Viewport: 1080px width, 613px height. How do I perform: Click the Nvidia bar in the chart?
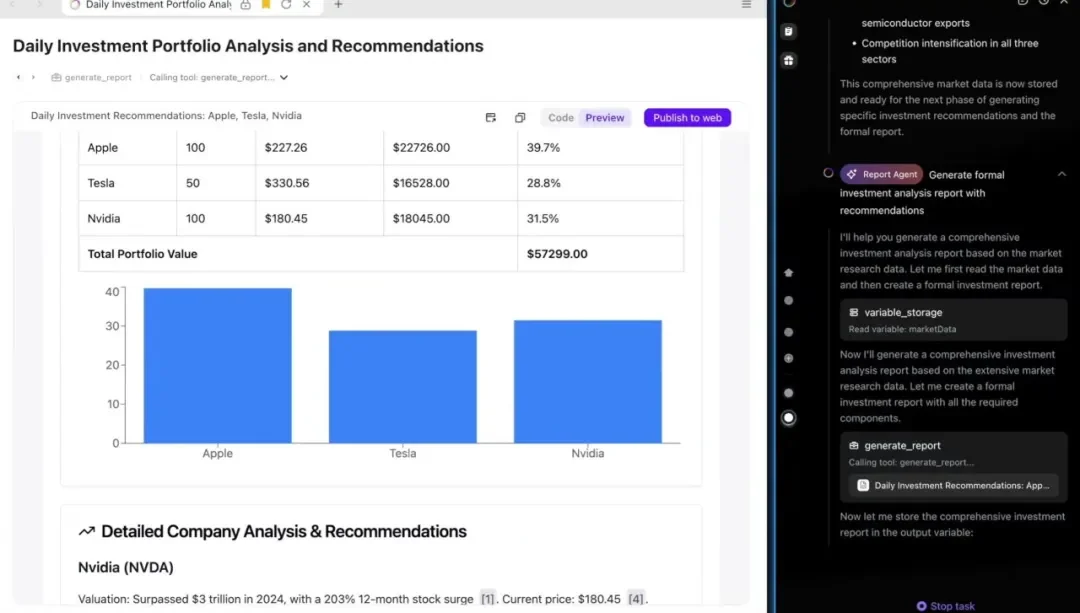pos(588,382)
